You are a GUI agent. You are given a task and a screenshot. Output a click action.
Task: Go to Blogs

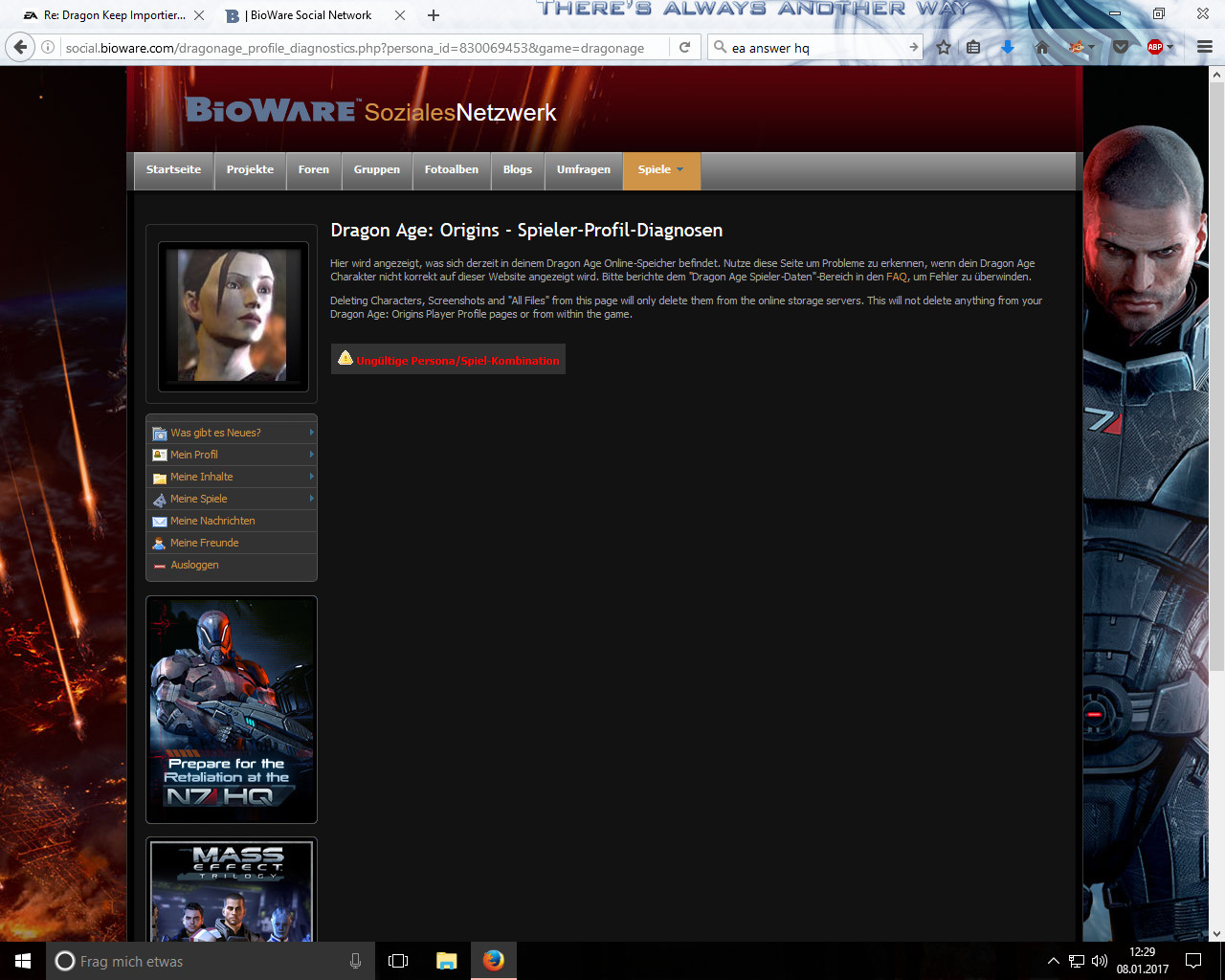518,170
